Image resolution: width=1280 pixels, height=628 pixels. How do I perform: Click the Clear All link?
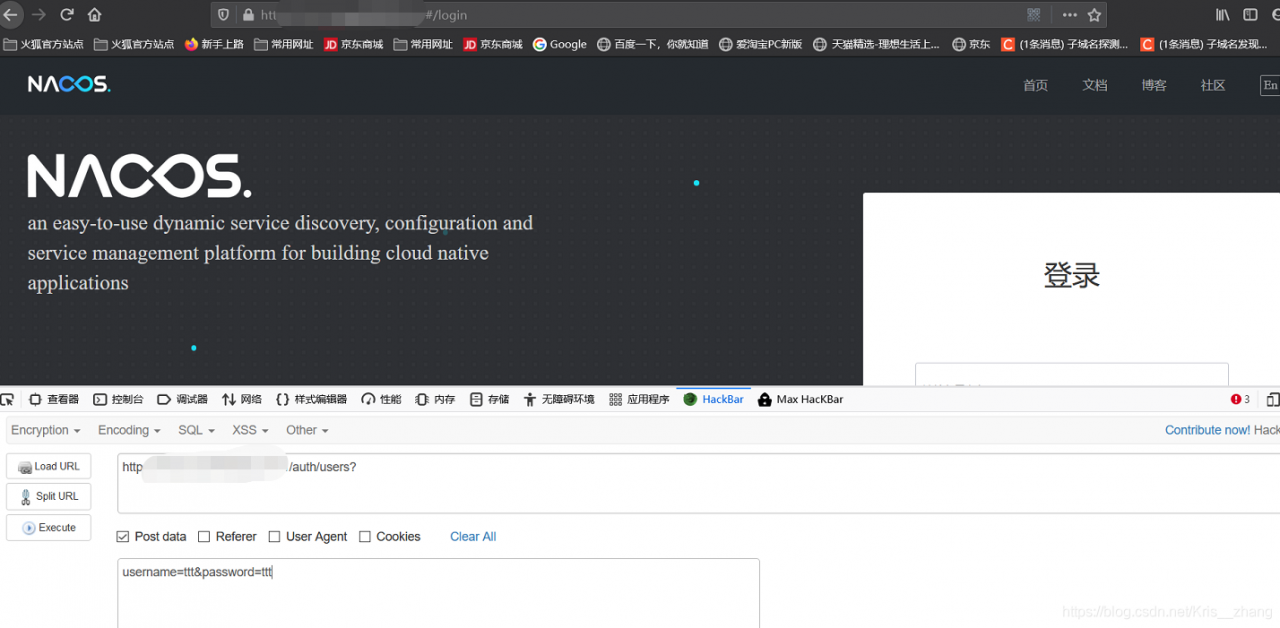473,537
